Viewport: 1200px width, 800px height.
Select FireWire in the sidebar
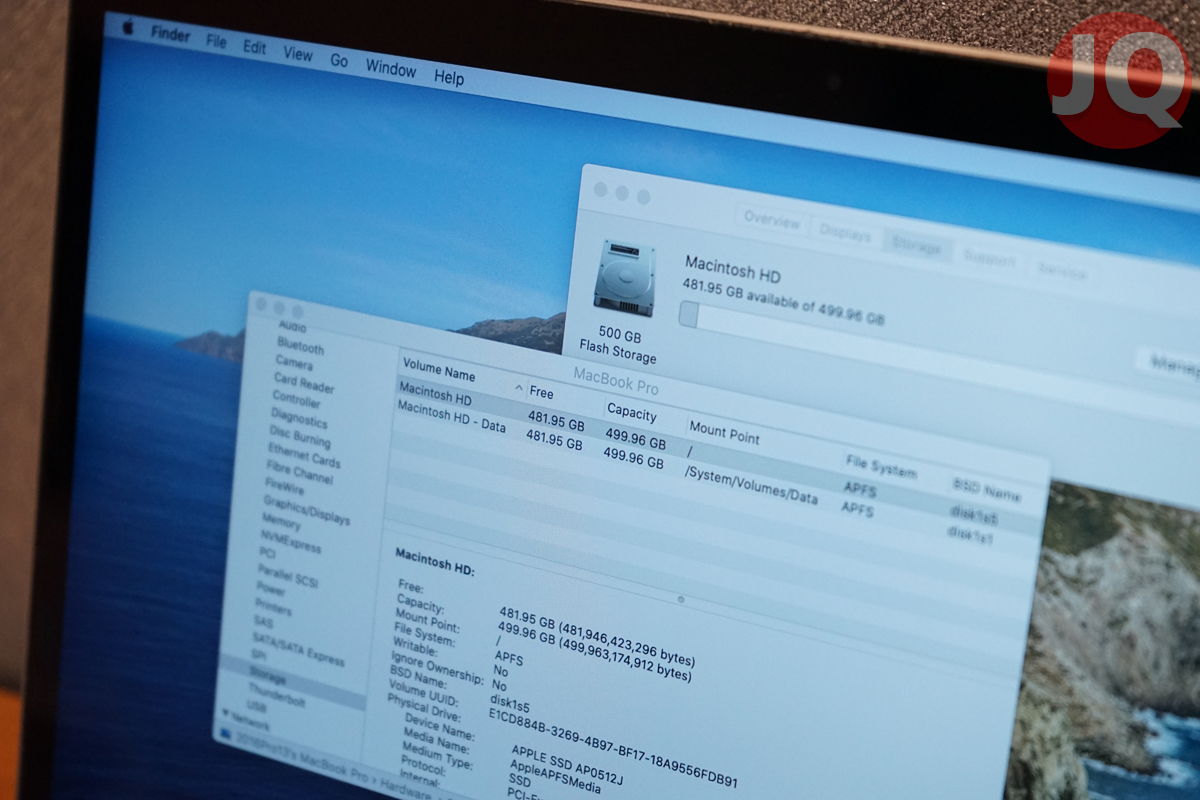tap(284, 488)
